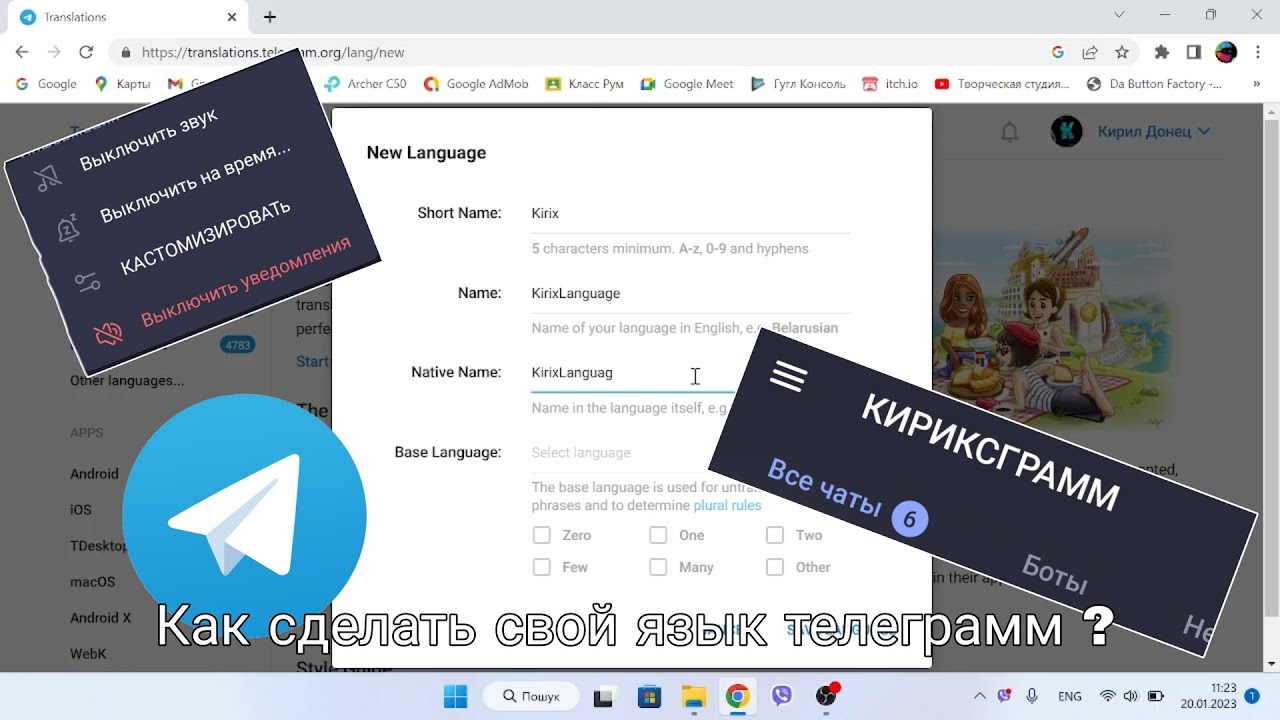
Task: Open a new browser tab
Action: (270, 17)
